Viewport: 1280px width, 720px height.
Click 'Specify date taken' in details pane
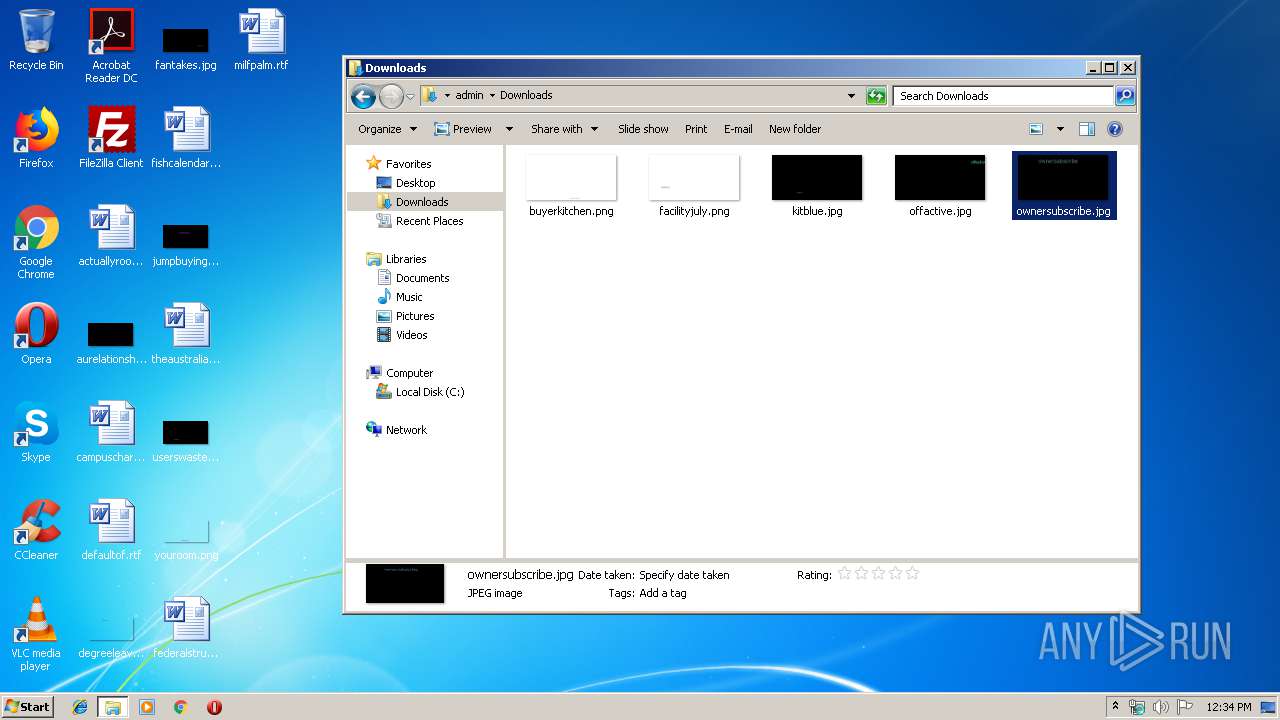tap(684, 575)
